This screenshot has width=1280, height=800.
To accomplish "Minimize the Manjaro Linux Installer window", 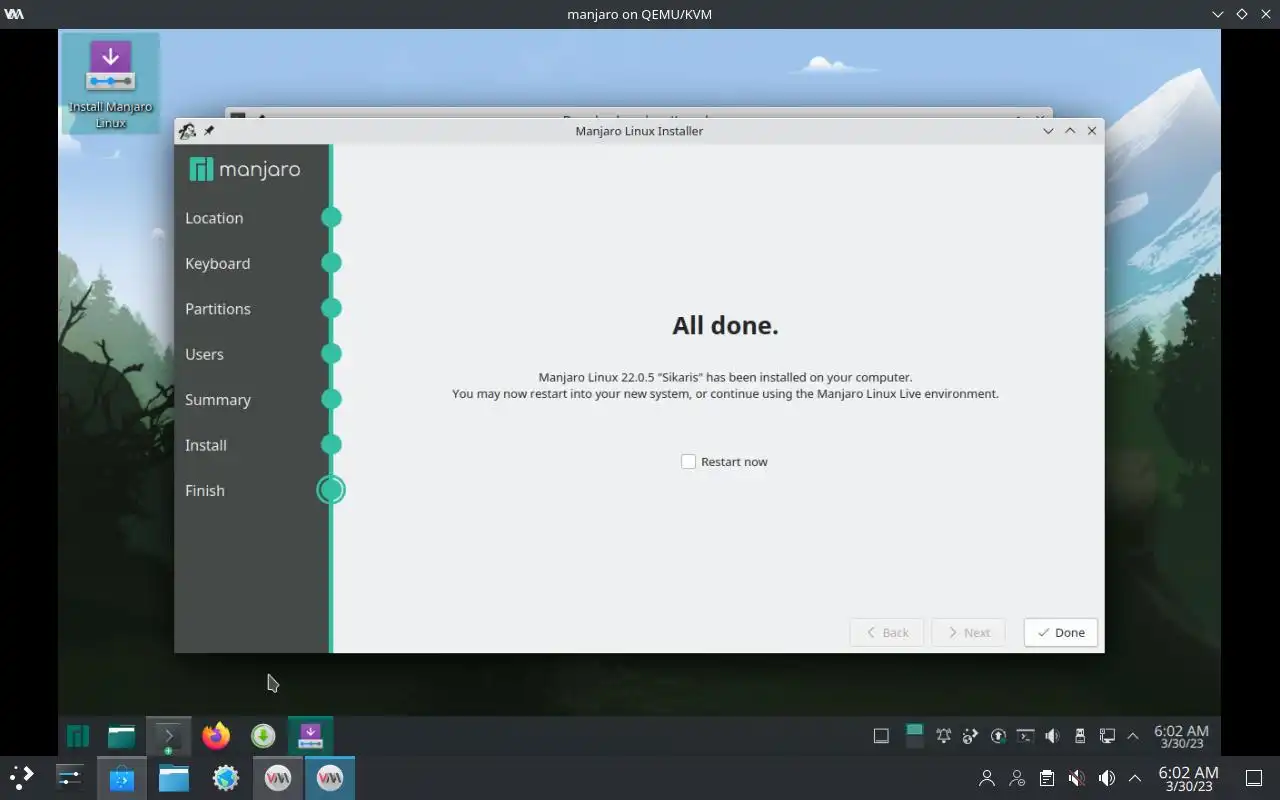I will 1048,131.
